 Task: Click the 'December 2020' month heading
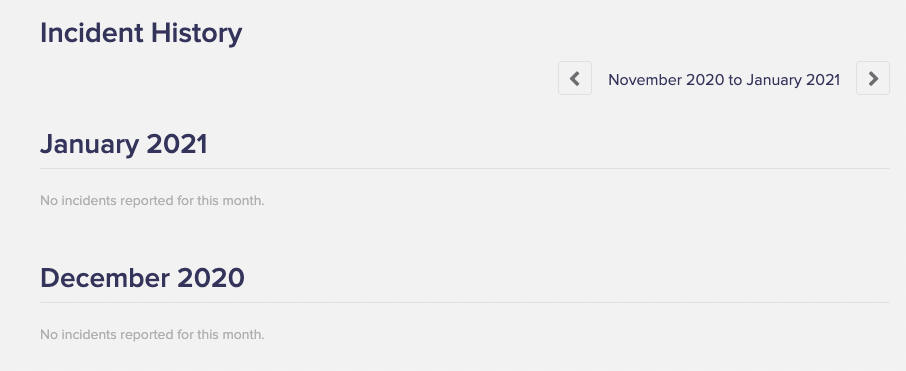[x=142, y=278]
